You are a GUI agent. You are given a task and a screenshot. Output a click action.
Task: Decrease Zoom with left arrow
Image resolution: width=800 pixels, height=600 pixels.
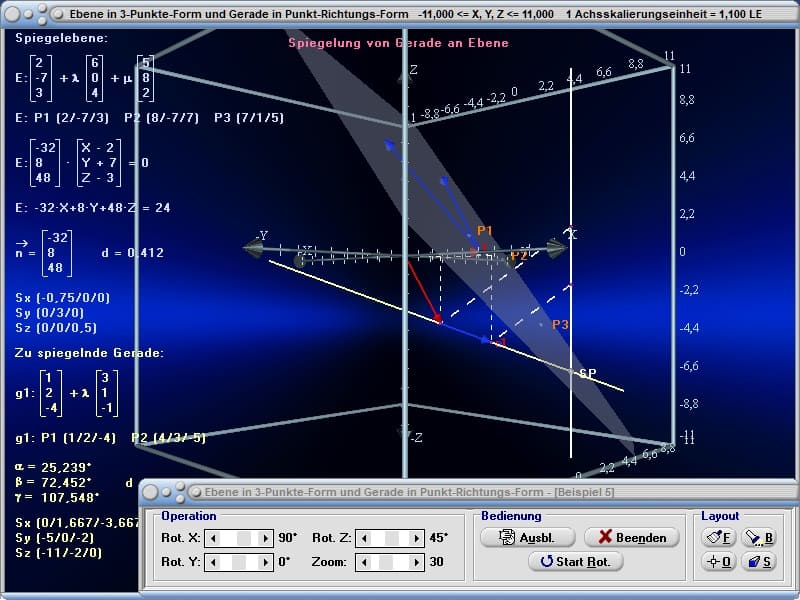(364, 562)
